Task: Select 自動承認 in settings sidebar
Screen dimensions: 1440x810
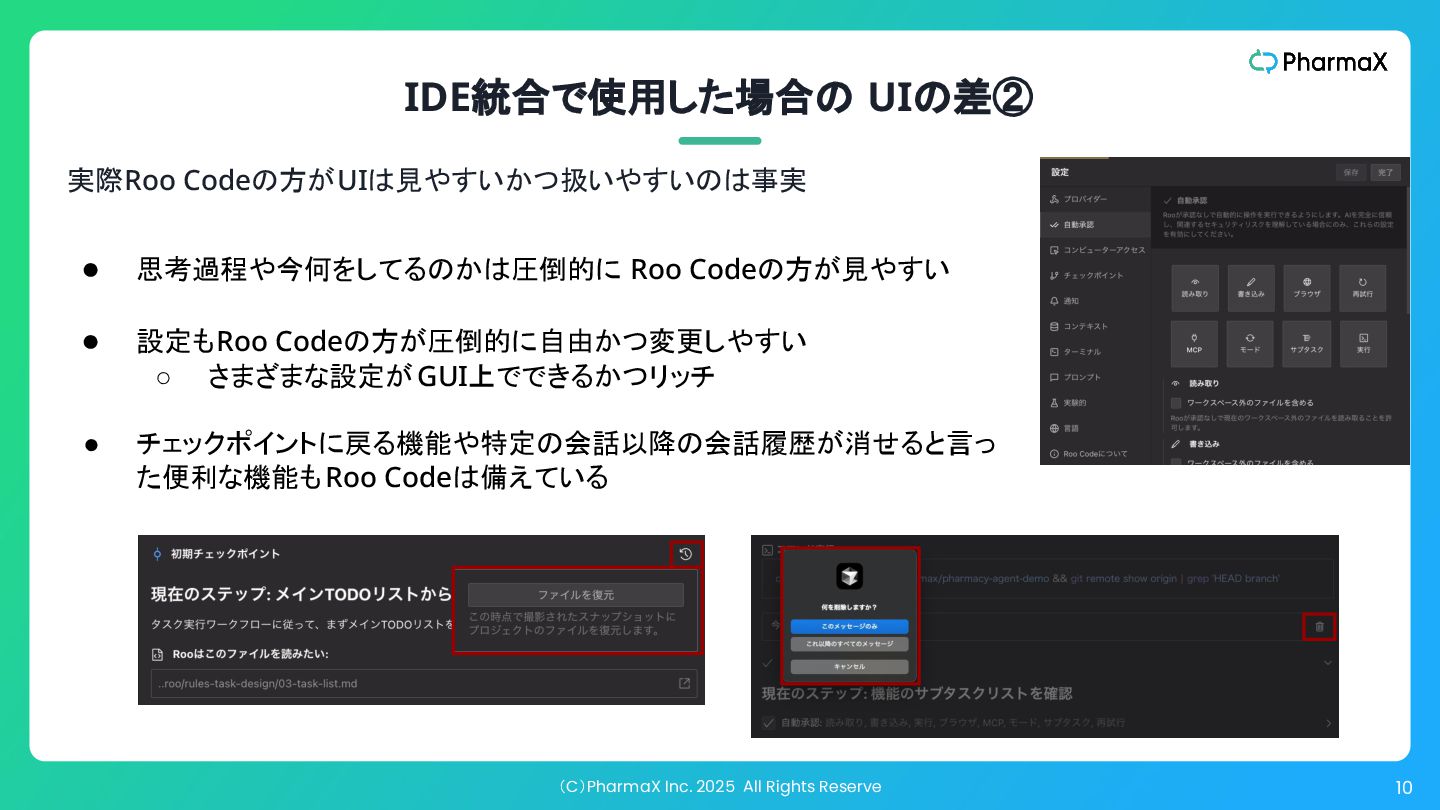Action: pos(1095,224)
